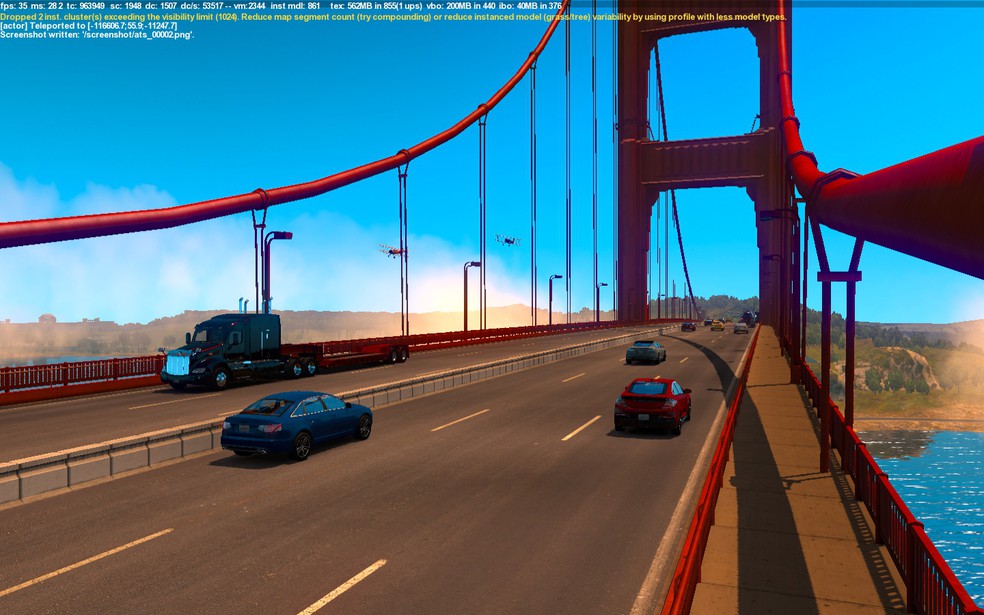Click the Teleported to actor console line
This screenshot has height=615, width=984.
[x=88, y=26]
